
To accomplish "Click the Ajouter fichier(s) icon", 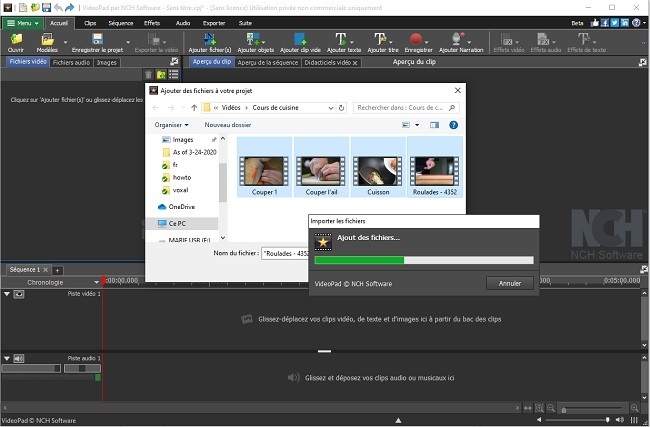I will click(210, 39).
